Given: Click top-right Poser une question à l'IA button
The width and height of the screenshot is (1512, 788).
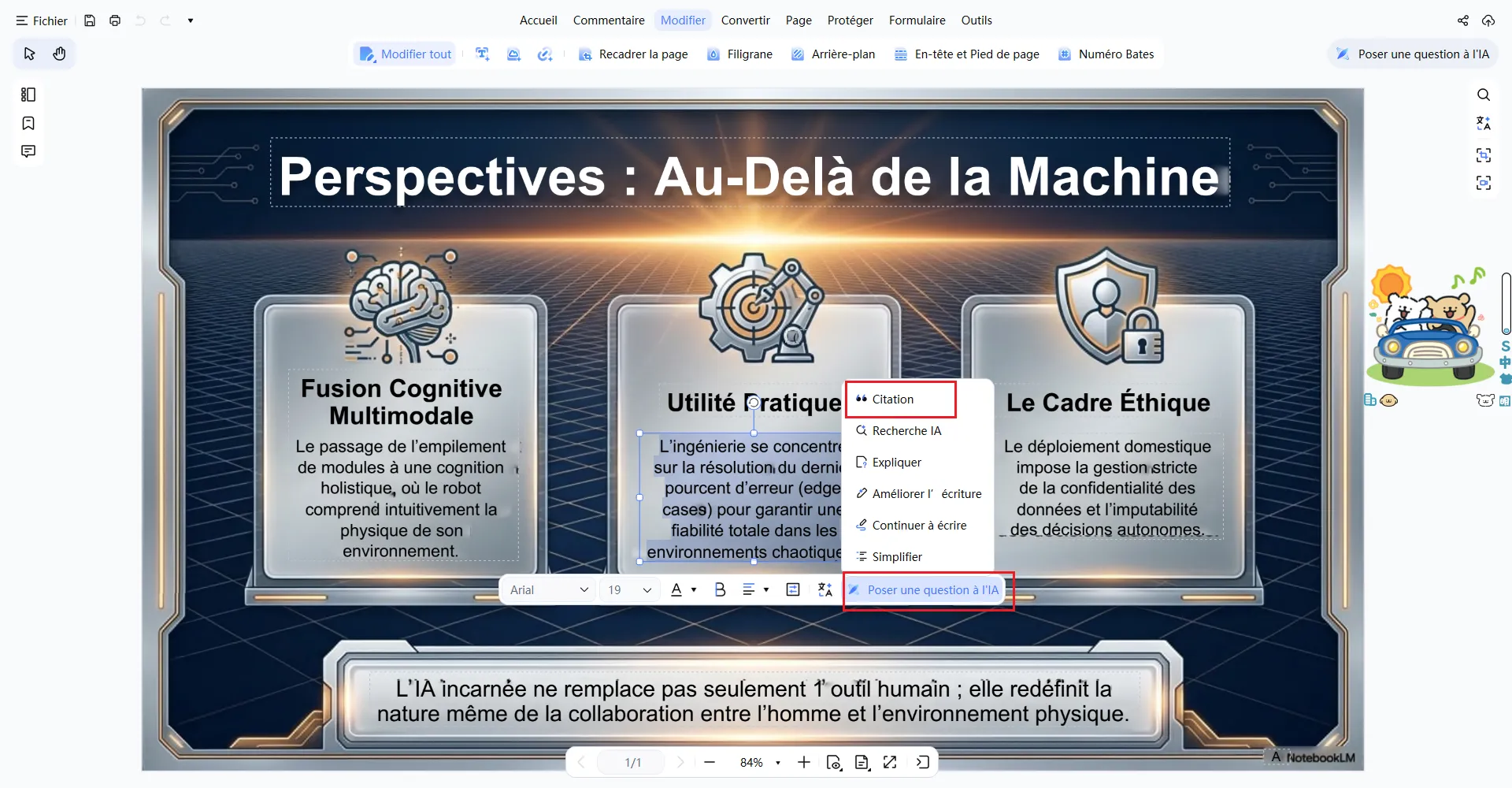Looking at the screenshot, I should pyautogui.click(x=1413, y=54).
